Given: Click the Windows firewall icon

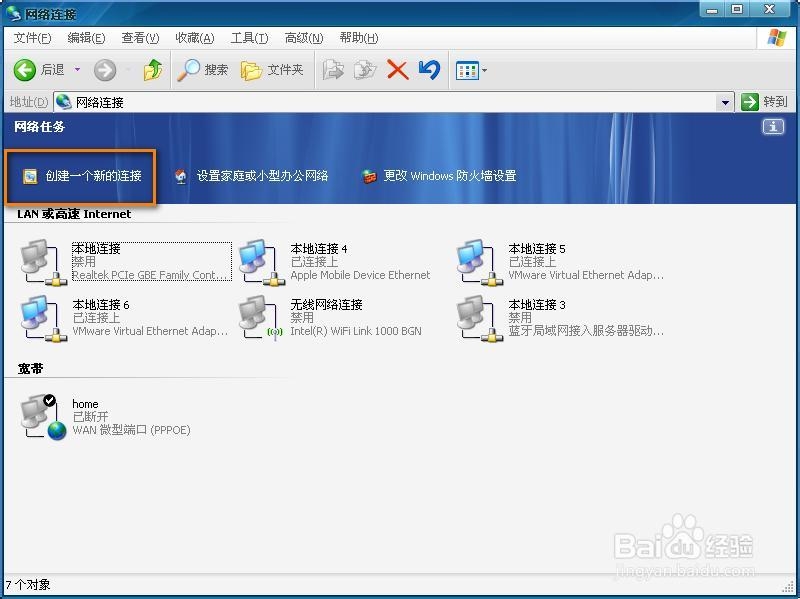Looking at the screenshot, I should click(x=369, y=177).
